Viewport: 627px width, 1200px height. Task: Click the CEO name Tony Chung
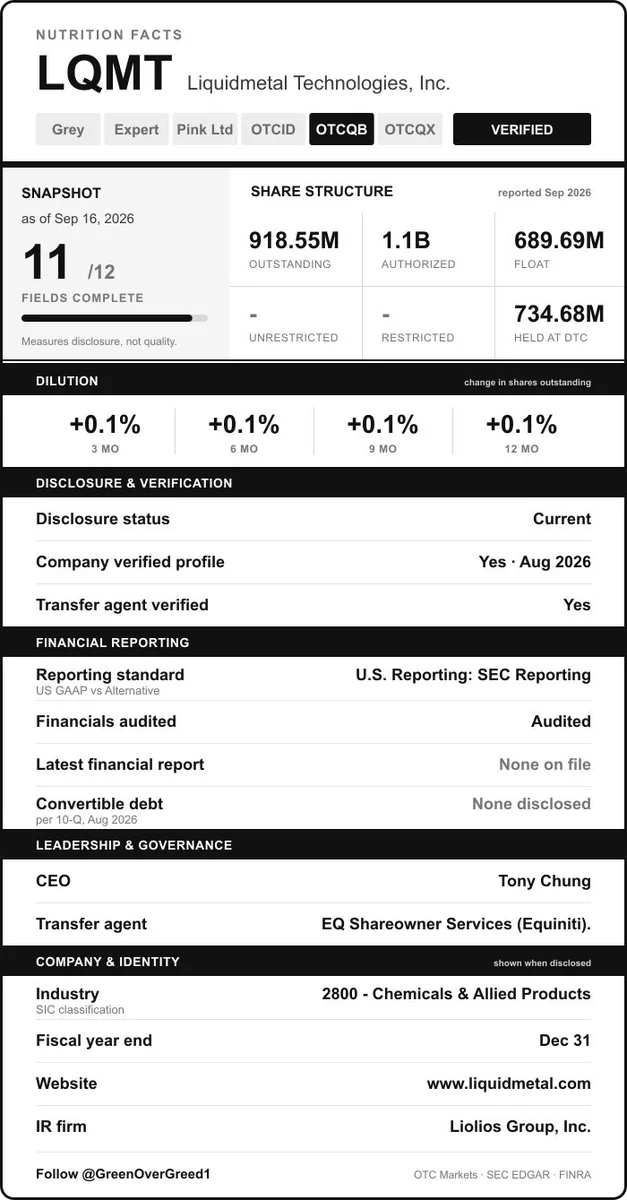[x=545, y=881]
